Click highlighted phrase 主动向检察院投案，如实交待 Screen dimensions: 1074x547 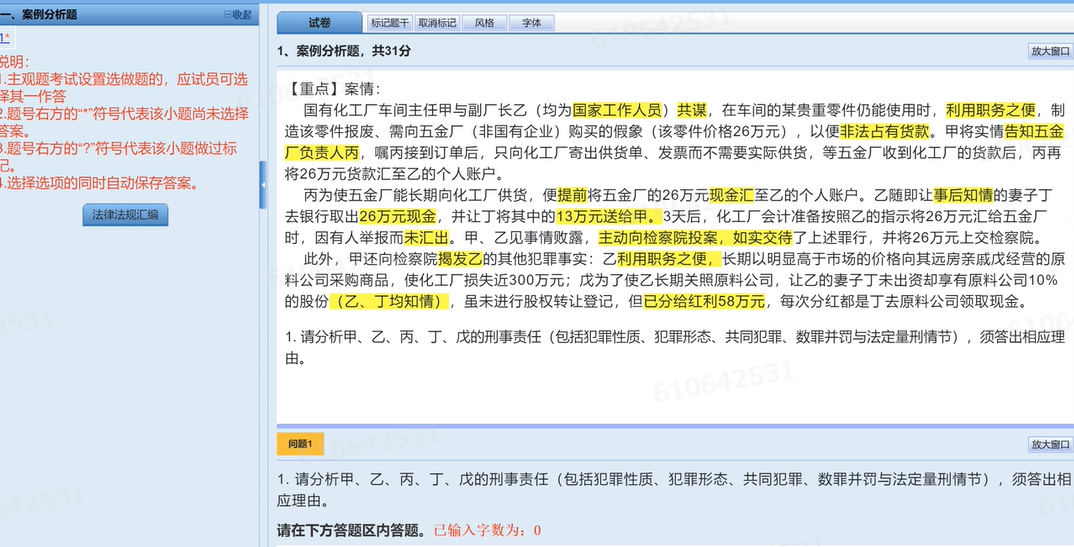point(695,238)
